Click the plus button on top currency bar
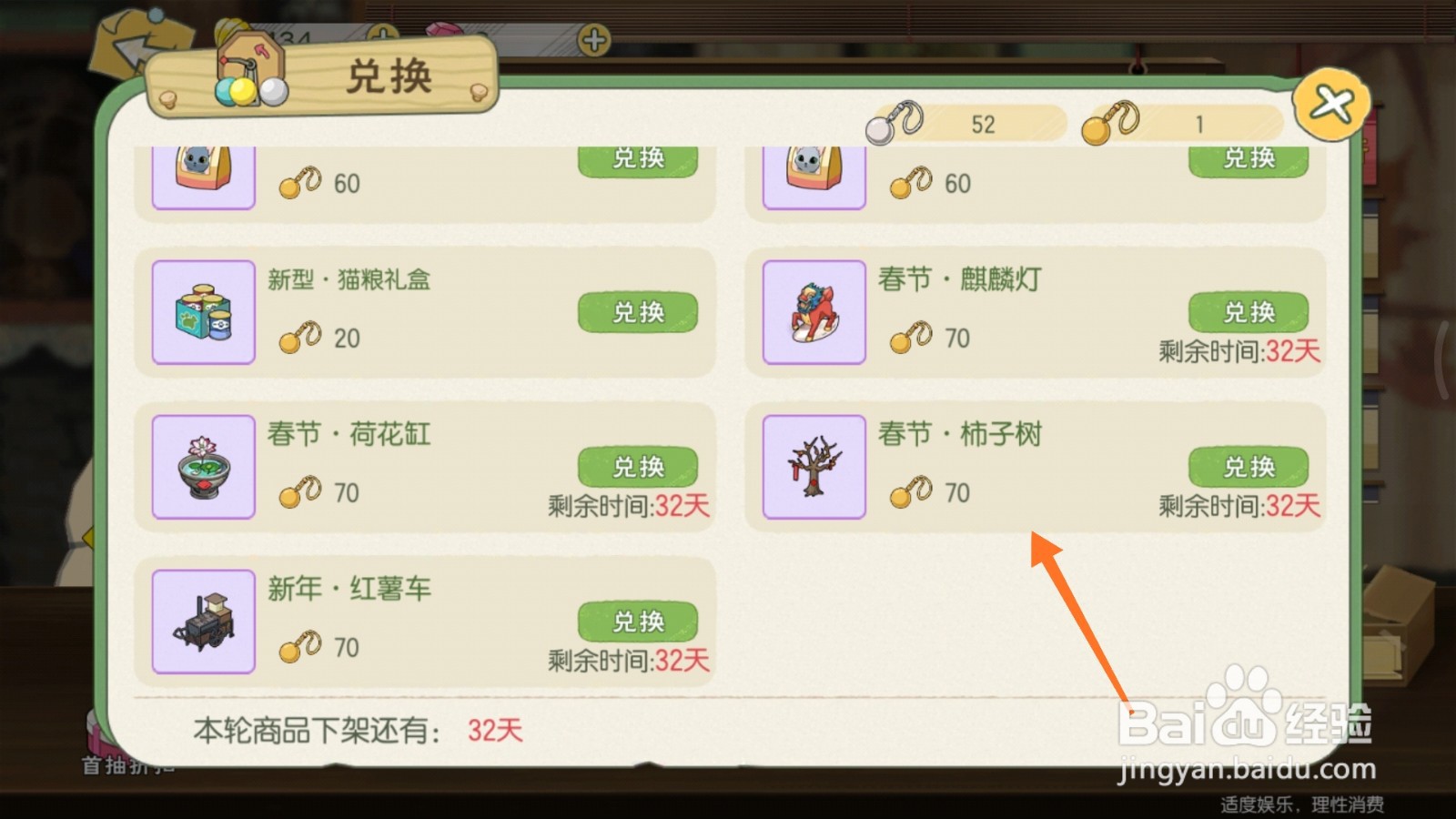This screenshot has height=819, width=1456. (x=594, y=40)
